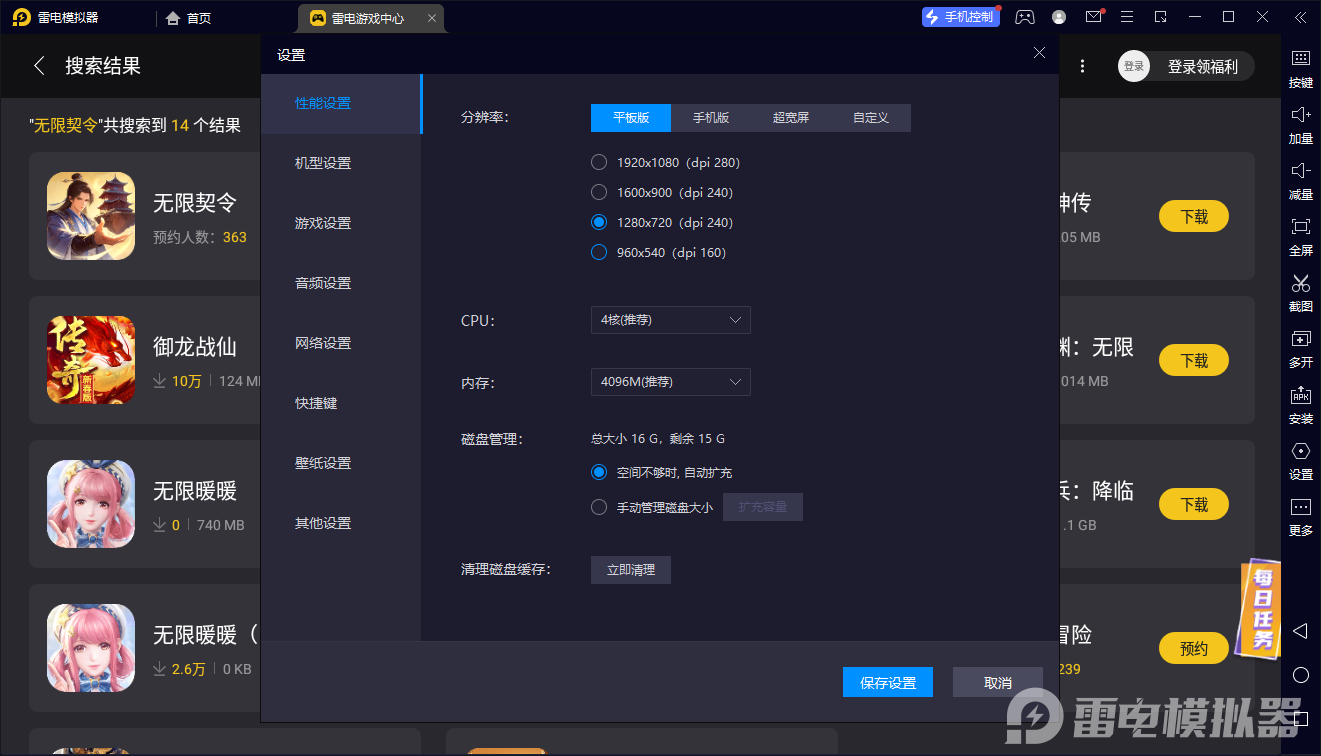Open the message inbox with red notification dot

click(1093, 17)
